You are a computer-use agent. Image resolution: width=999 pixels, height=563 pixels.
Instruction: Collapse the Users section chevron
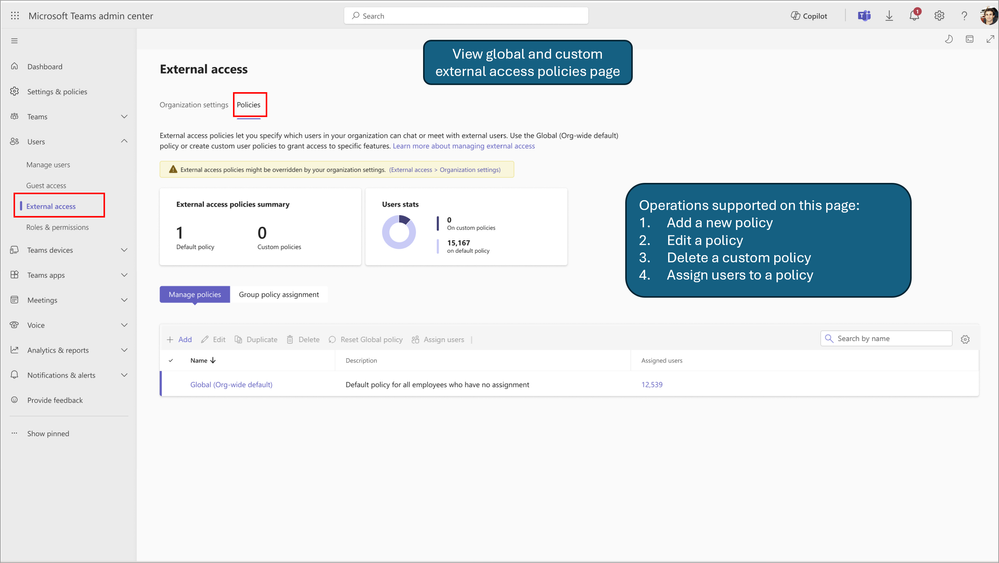click(124, 141)
